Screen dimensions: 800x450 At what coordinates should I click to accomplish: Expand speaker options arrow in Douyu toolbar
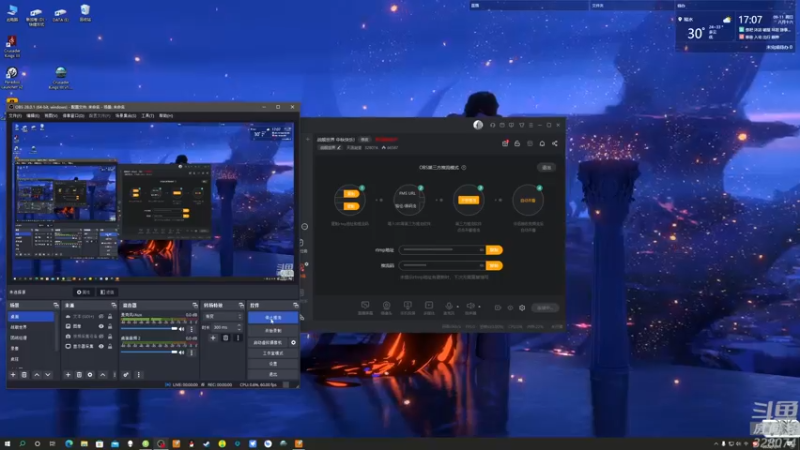click(x=479, y=307)
